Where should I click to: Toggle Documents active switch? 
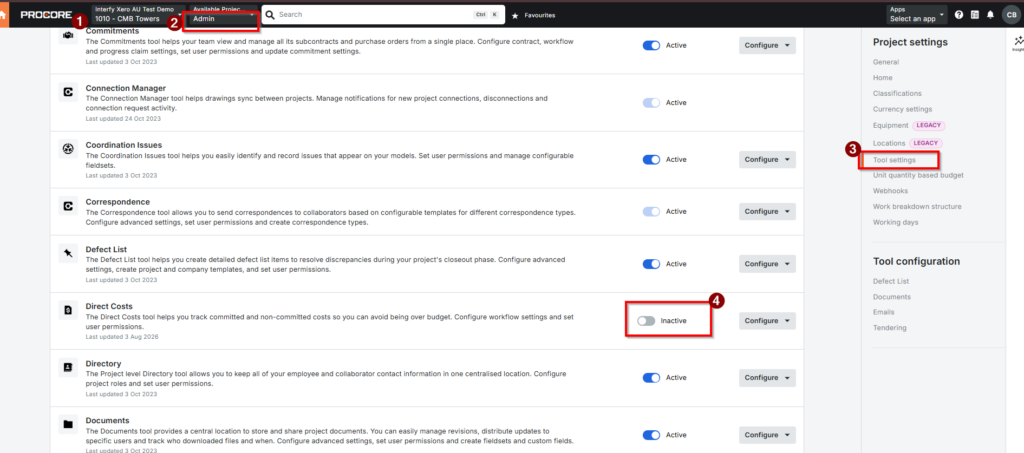(x=651, y=435)
